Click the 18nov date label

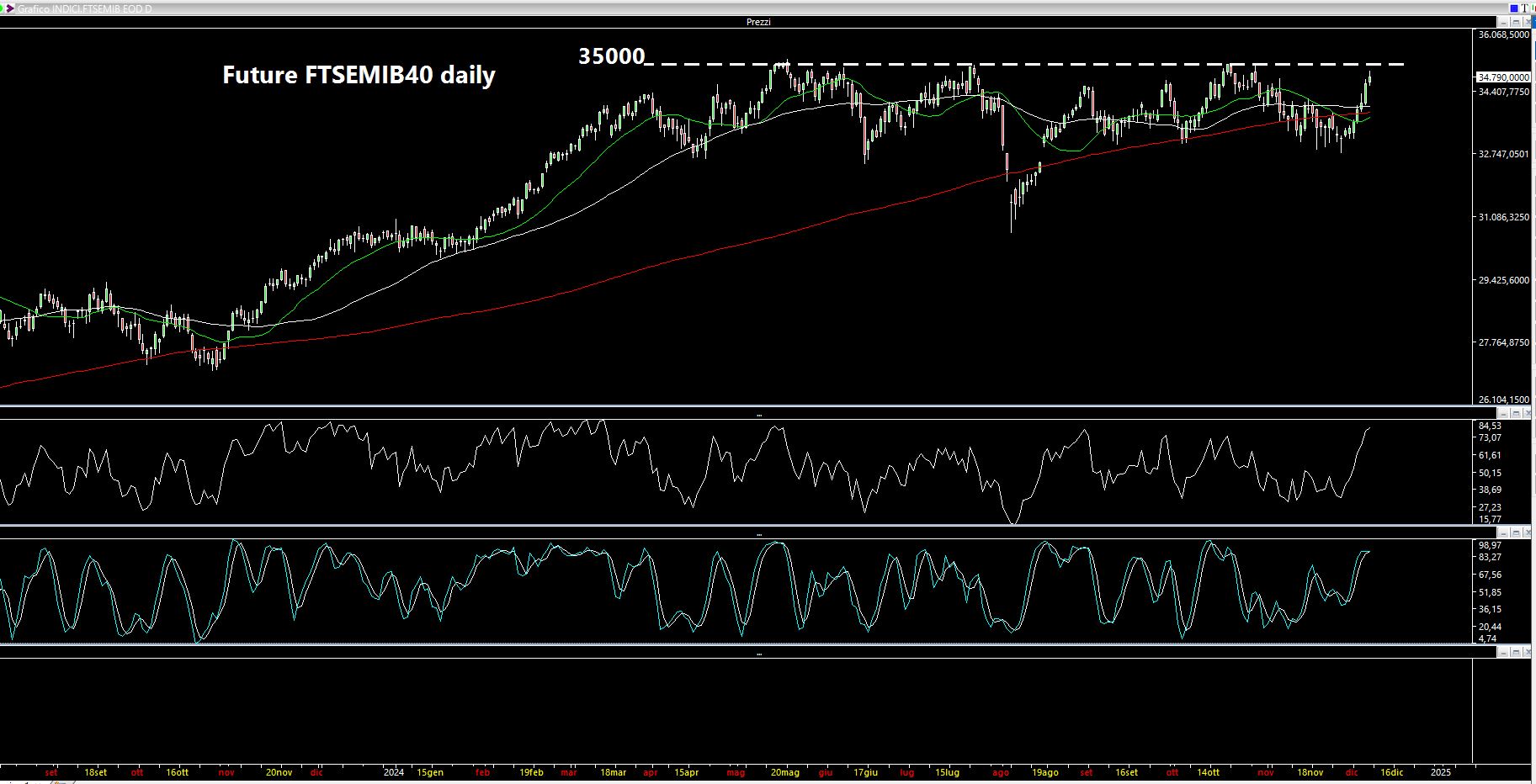[x=1310, y=772]
